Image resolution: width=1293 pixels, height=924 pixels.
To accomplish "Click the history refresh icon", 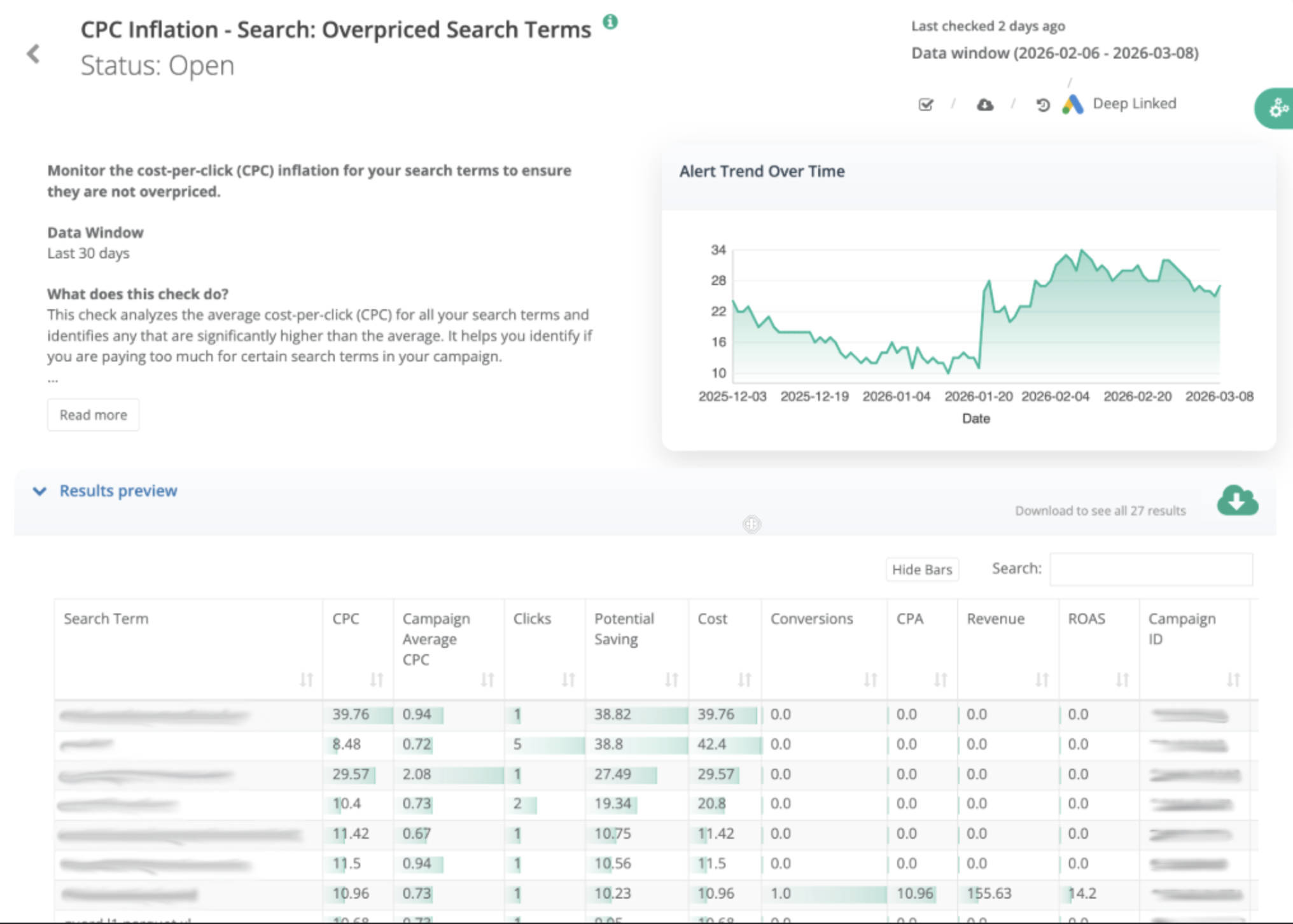I will point(1043,104).
